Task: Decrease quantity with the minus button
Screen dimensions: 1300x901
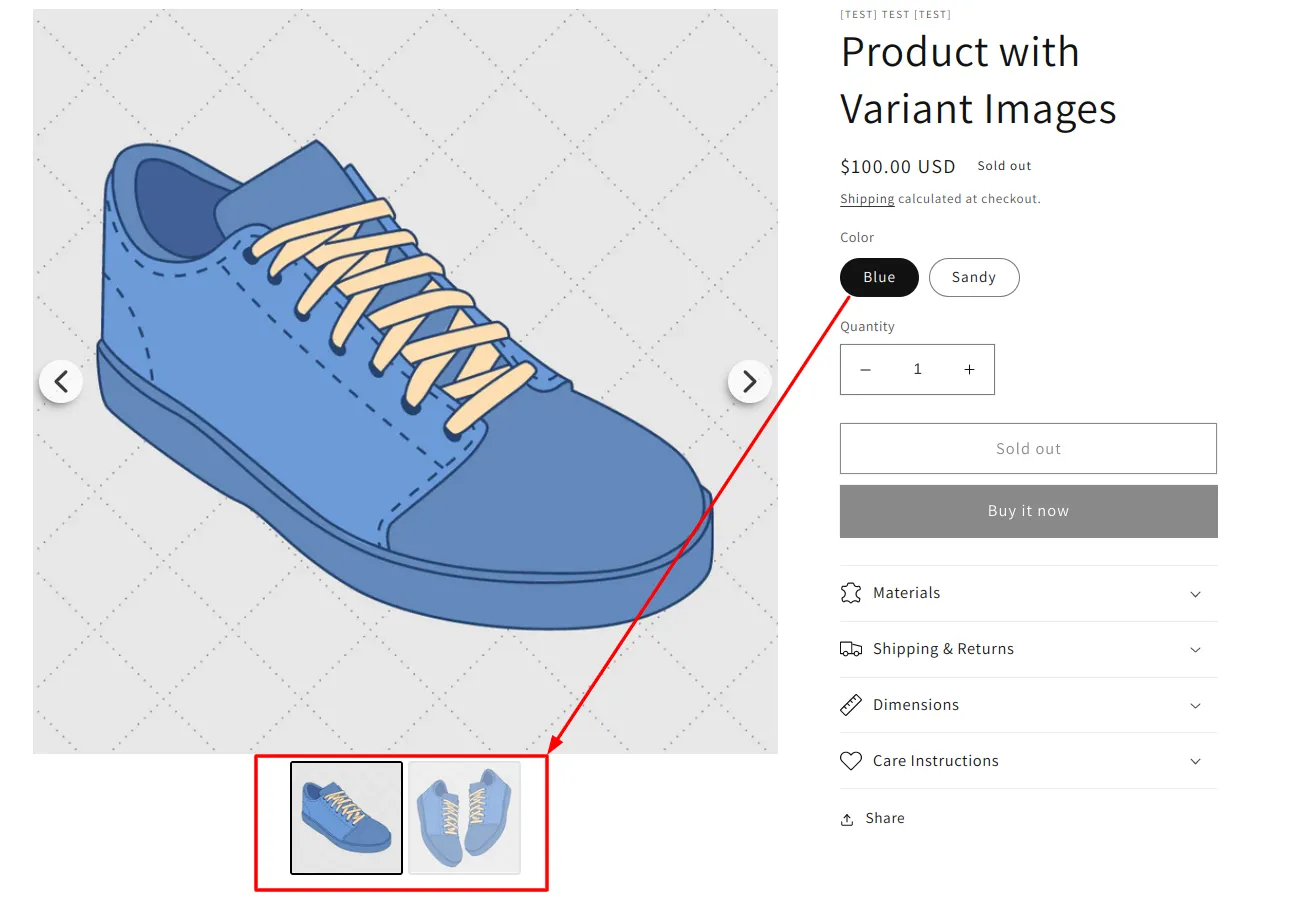Action: pyautogui.click(x=866, y=370)
